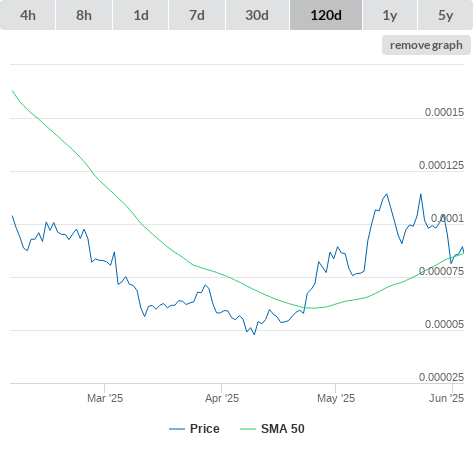Switch to the 7d time range
The image size is (474, 455).
point(197,15)
